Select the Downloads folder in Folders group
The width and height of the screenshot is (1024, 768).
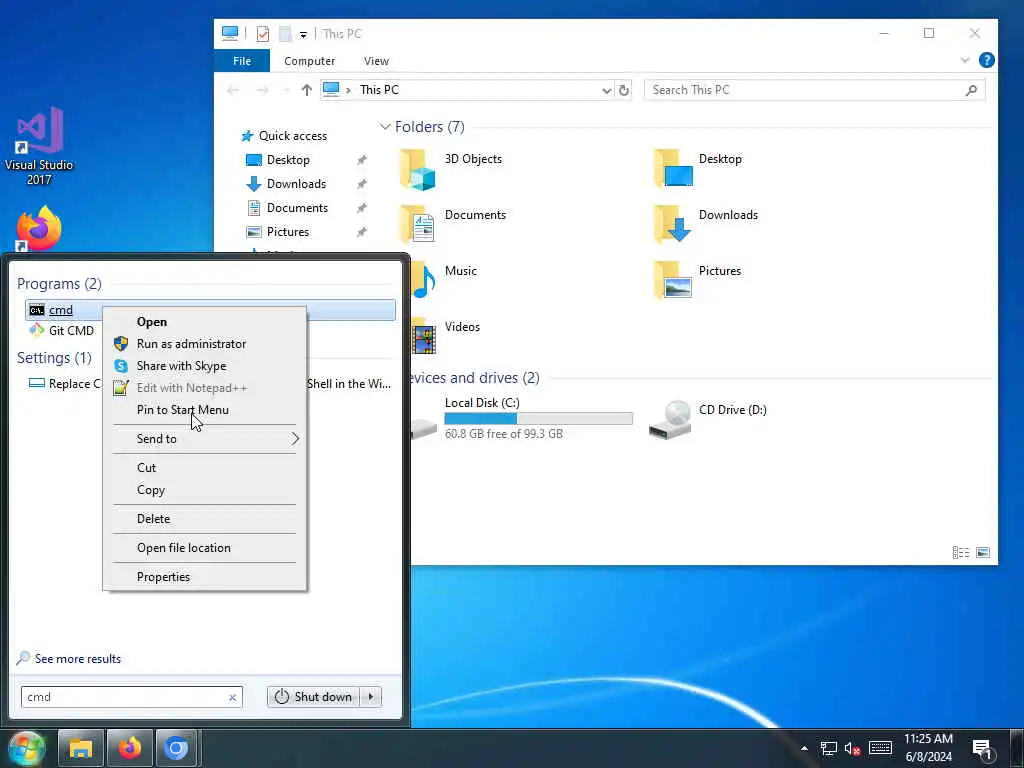(x=705, y=225)
